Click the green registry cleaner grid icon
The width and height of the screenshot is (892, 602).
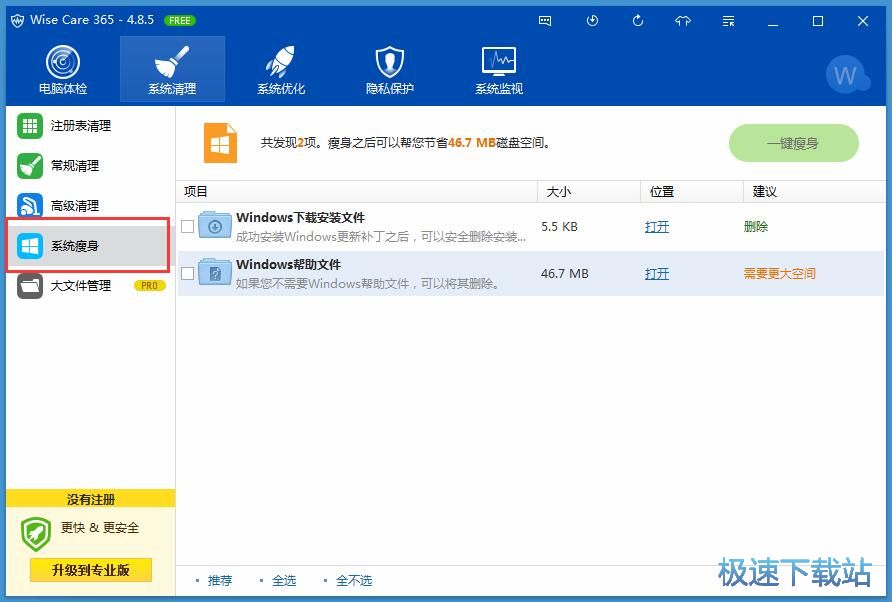(x=30, y=126)
